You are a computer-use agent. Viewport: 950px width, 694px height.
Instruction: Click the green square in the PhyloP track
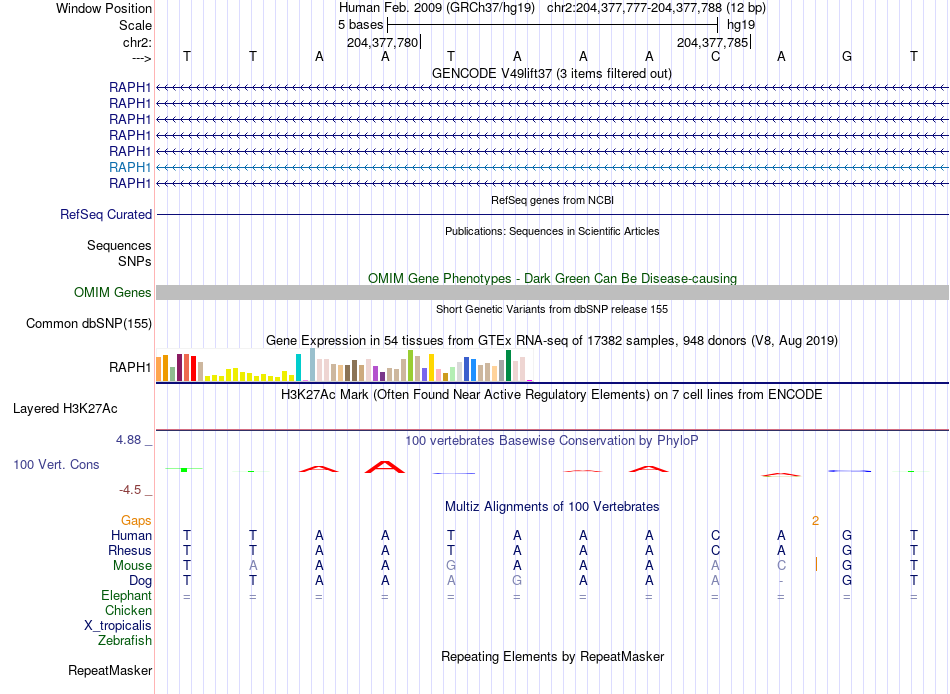coord(184,470)
